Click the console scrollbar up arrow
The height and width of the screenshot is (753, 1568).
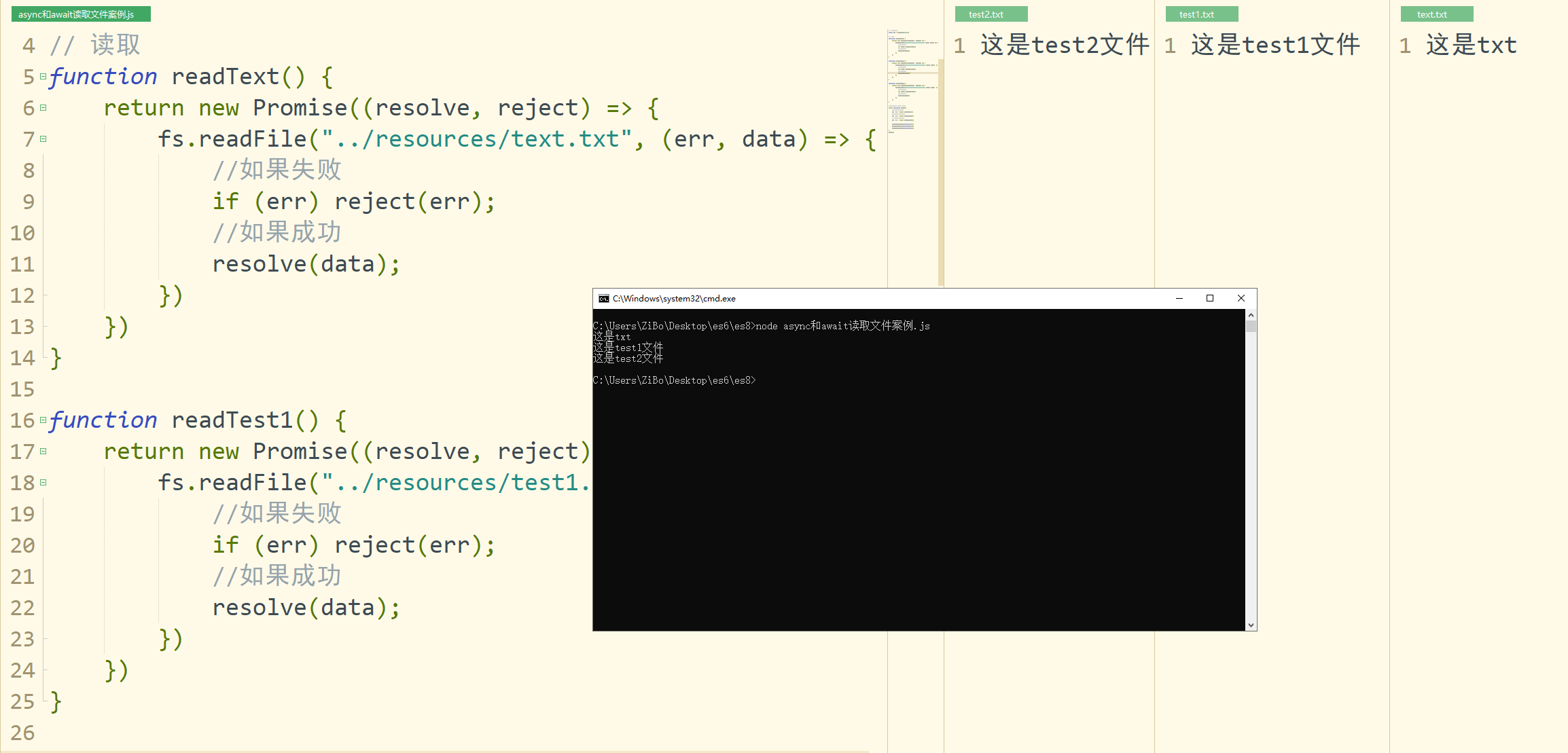[1251, 315]
